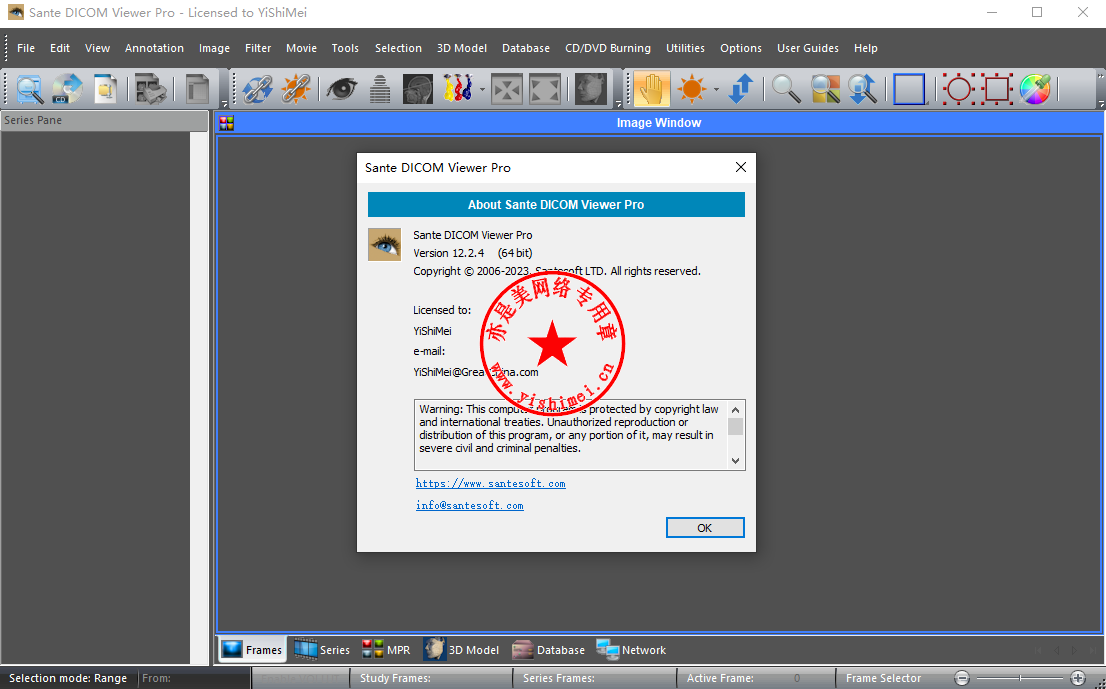The height and width of the screenshot is (689, 1106).
Task: Open the Help menu
Action: tap(865, 48)
